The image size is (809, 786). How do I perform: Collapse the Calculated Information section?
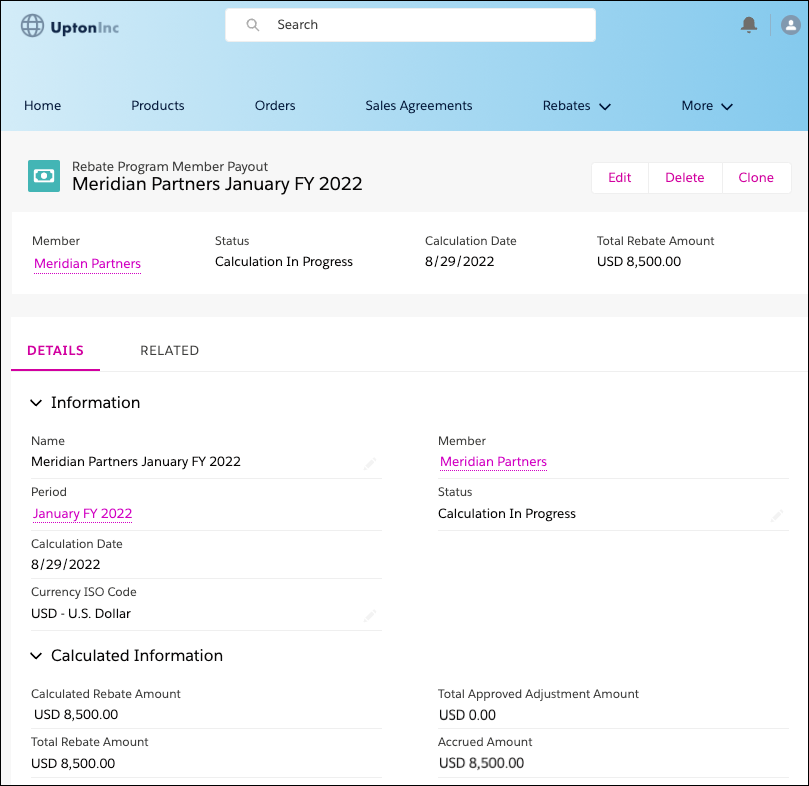[x=36, y=655]
